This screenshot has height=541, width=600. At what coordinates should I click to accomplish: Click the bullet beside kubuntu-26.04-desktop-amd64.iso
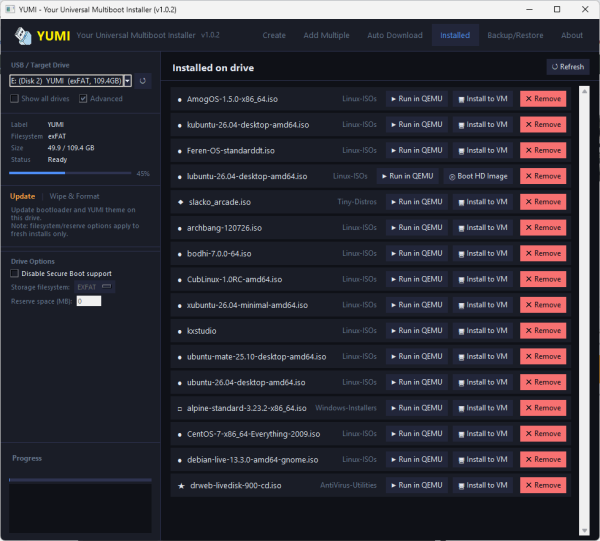pos(180,125)
